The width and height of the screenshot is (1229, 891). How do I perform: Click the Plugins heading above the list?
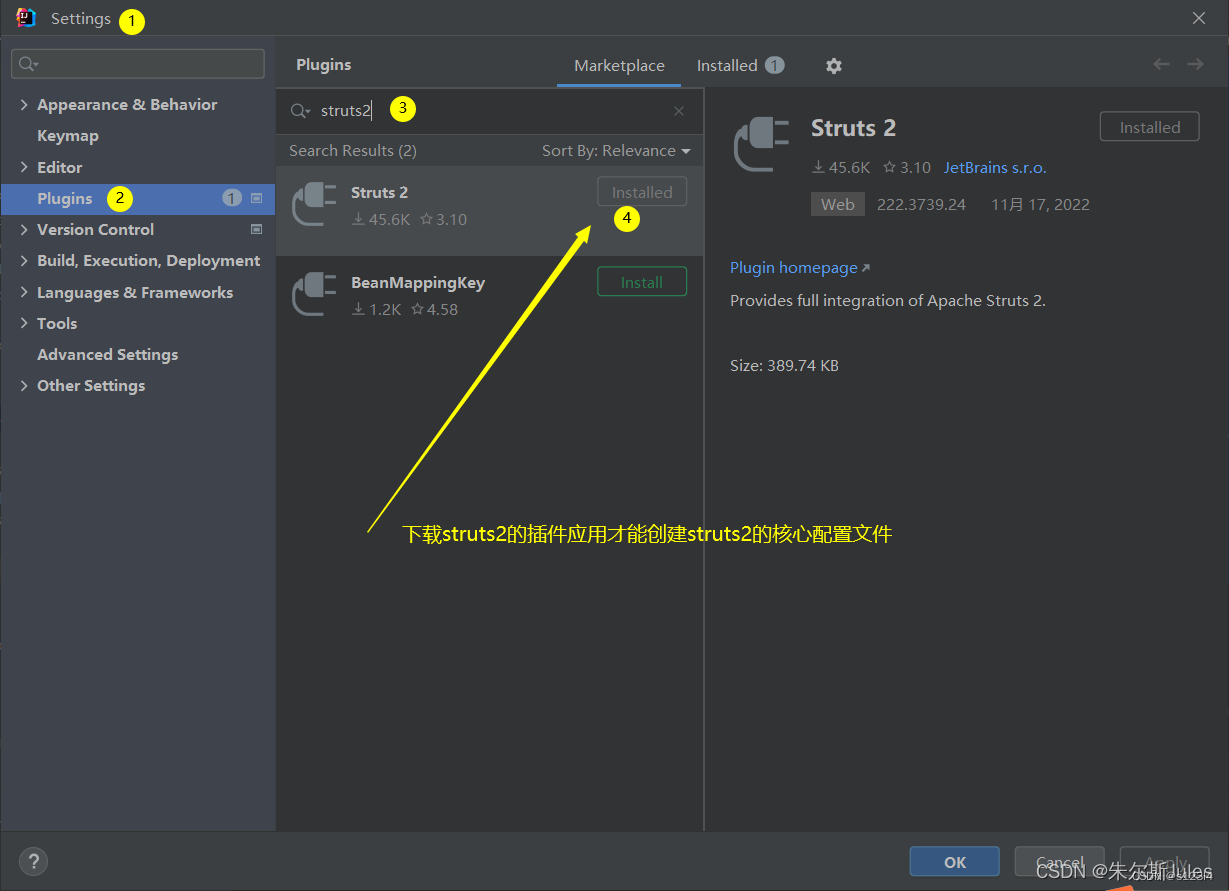pos(324,65)
